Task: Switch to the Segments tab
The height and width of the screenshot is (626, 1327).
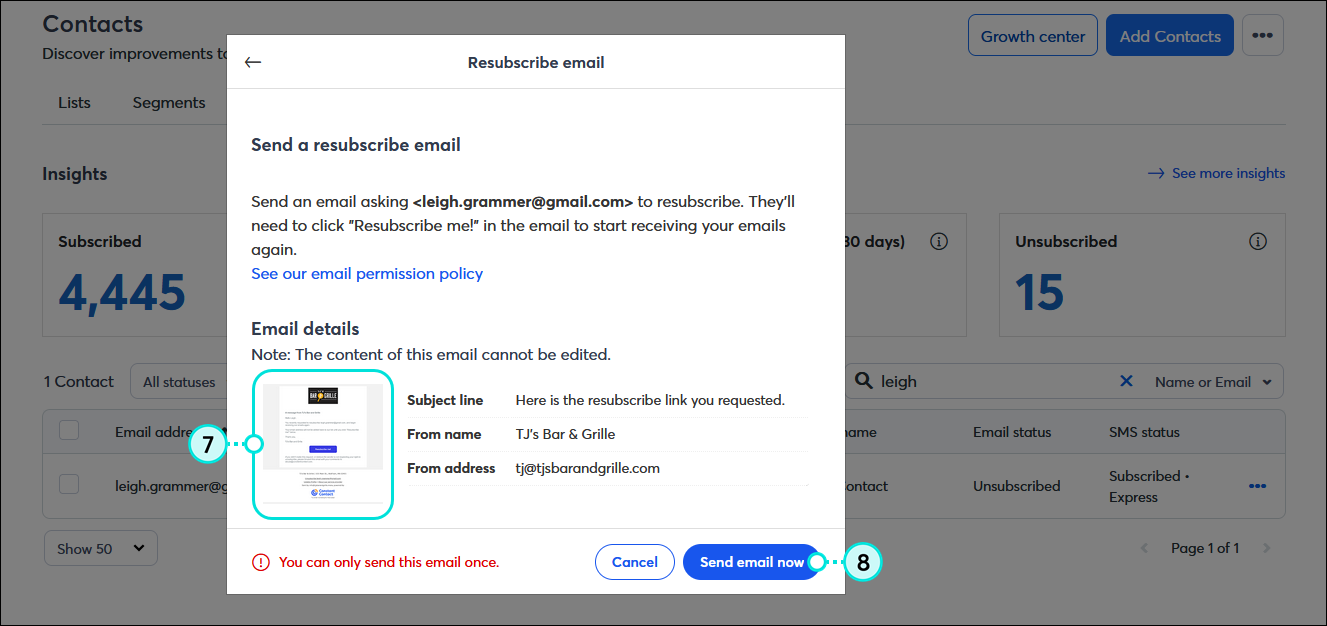Action: pos(169,102)
